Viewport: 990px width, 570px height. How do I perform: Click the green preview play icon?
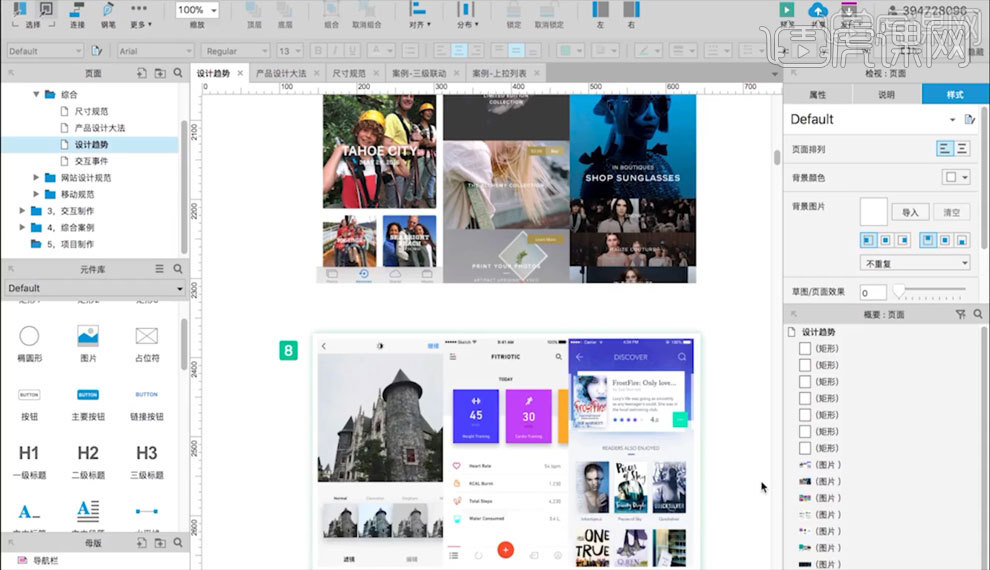[x=786, y=9]
